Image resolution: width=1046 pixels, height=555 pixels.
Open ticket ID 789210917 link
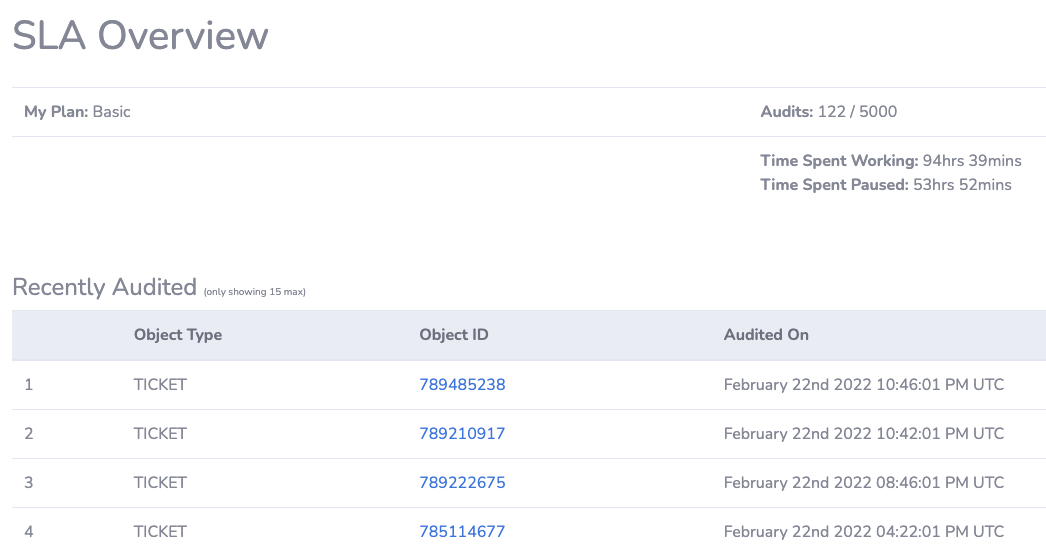click(x=462, y=434)
